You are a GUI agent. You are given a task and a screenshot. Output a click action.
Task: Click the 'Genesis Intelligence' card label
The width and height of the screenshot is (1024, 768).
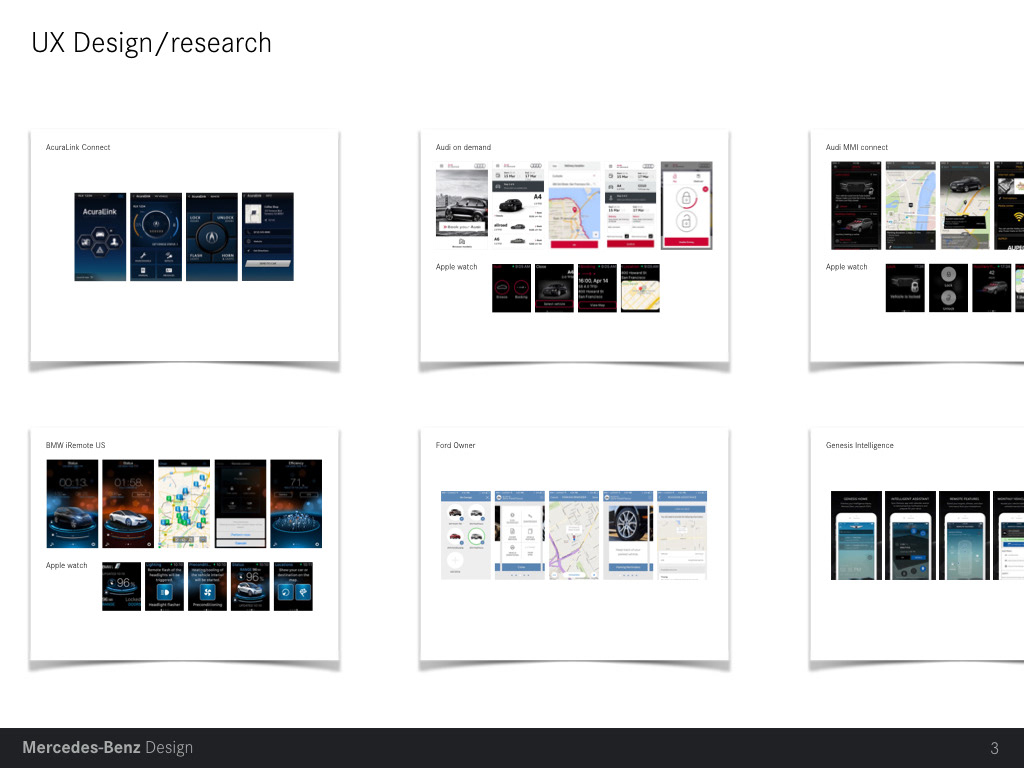point(859,445)
